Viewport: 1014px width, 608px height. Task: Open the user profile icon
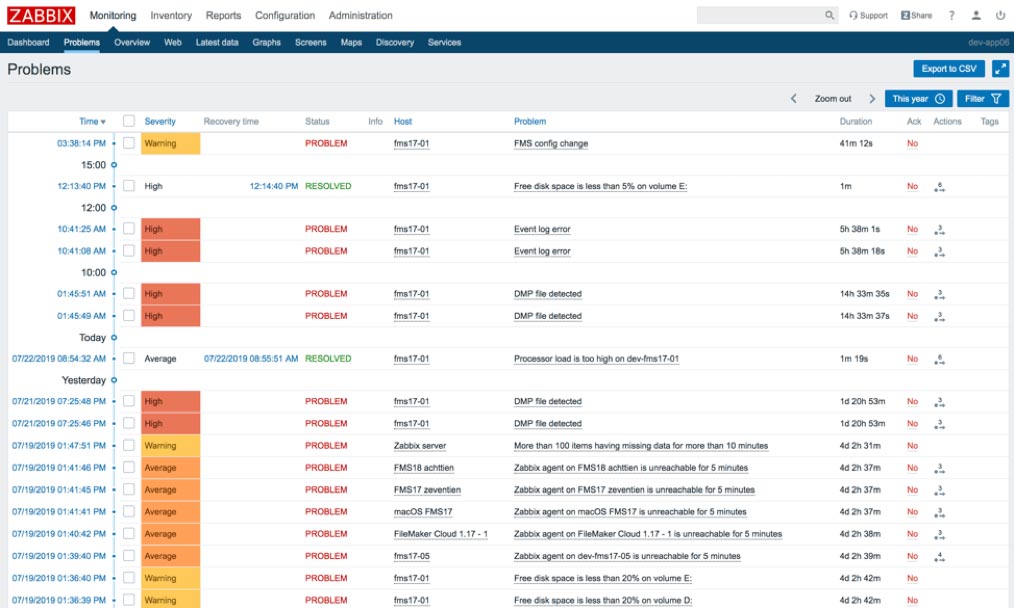[x=976, y=15]
